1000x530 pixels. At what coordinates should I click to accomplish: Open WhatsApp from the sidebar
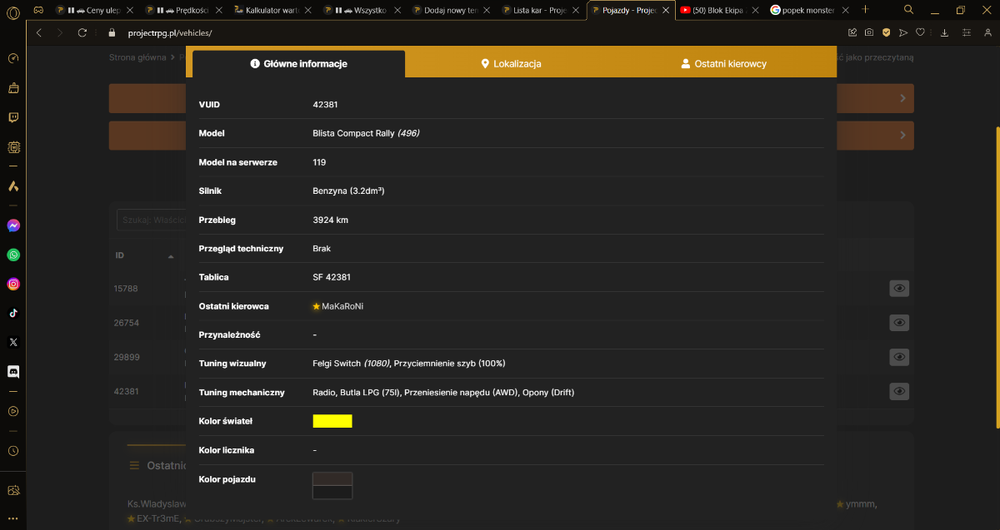[13, 255]
